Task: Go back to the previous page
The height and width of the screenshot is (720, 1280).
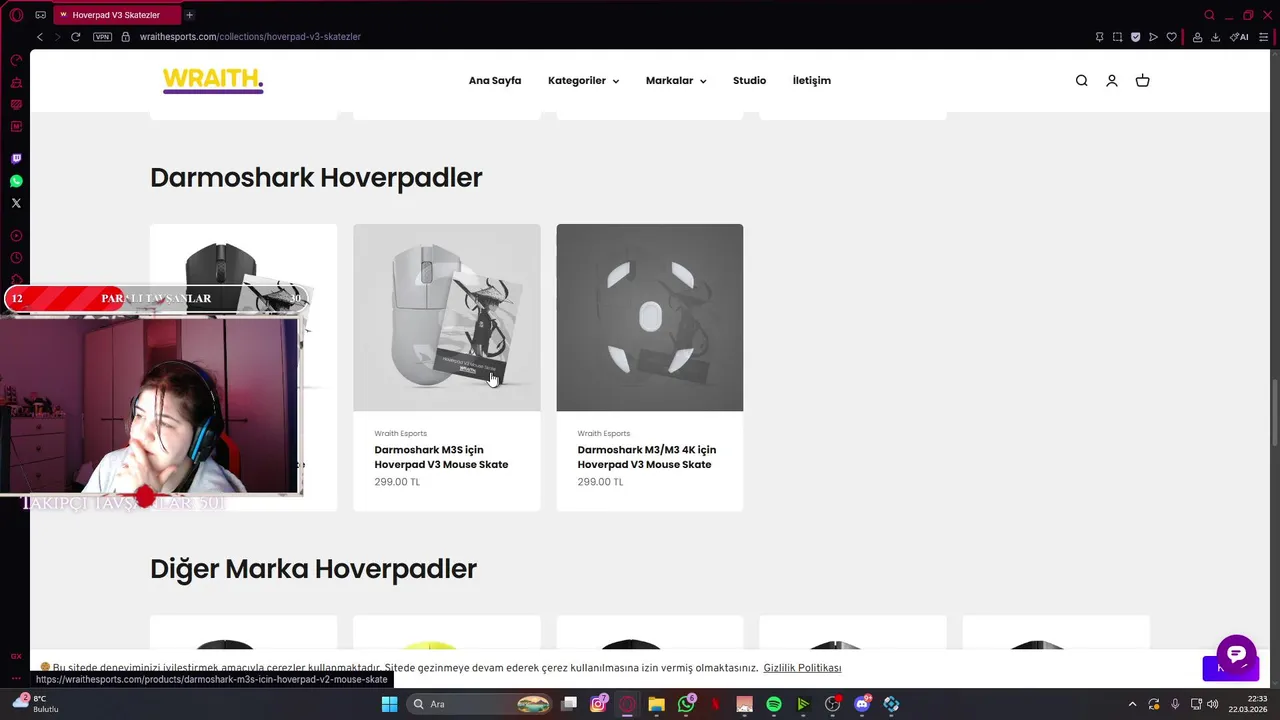Action: click(40, 37)
